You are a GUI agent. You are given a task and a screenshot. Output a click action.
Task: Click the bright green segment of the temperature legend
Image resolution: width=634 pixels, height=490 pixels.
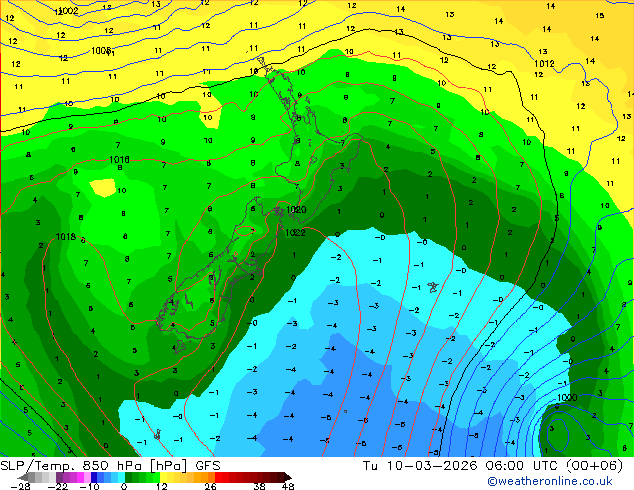click(x=156, y=477)
